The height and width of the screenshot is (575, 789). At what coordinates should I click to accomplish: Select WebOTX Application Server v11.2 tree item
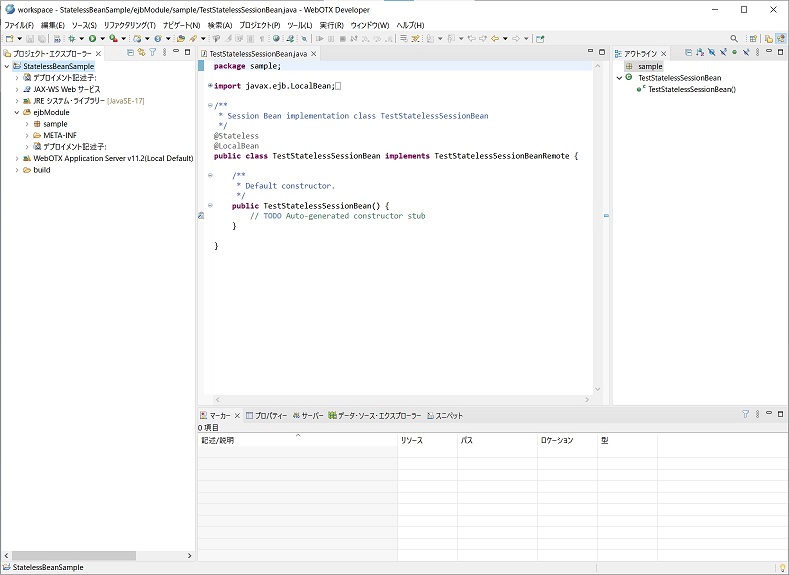click(112, 158)
